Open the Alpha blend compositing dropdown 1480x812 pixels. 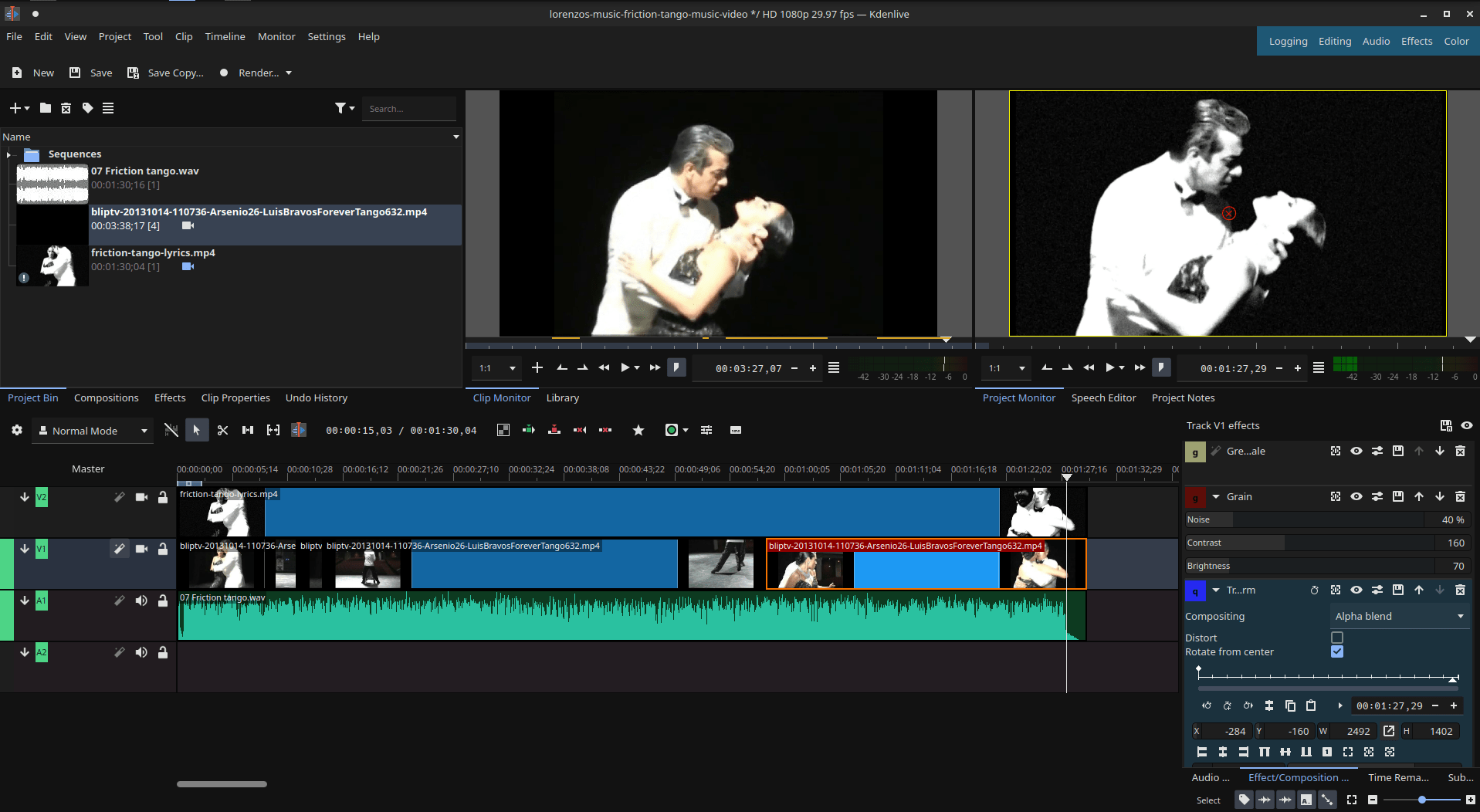[1399, 616]
